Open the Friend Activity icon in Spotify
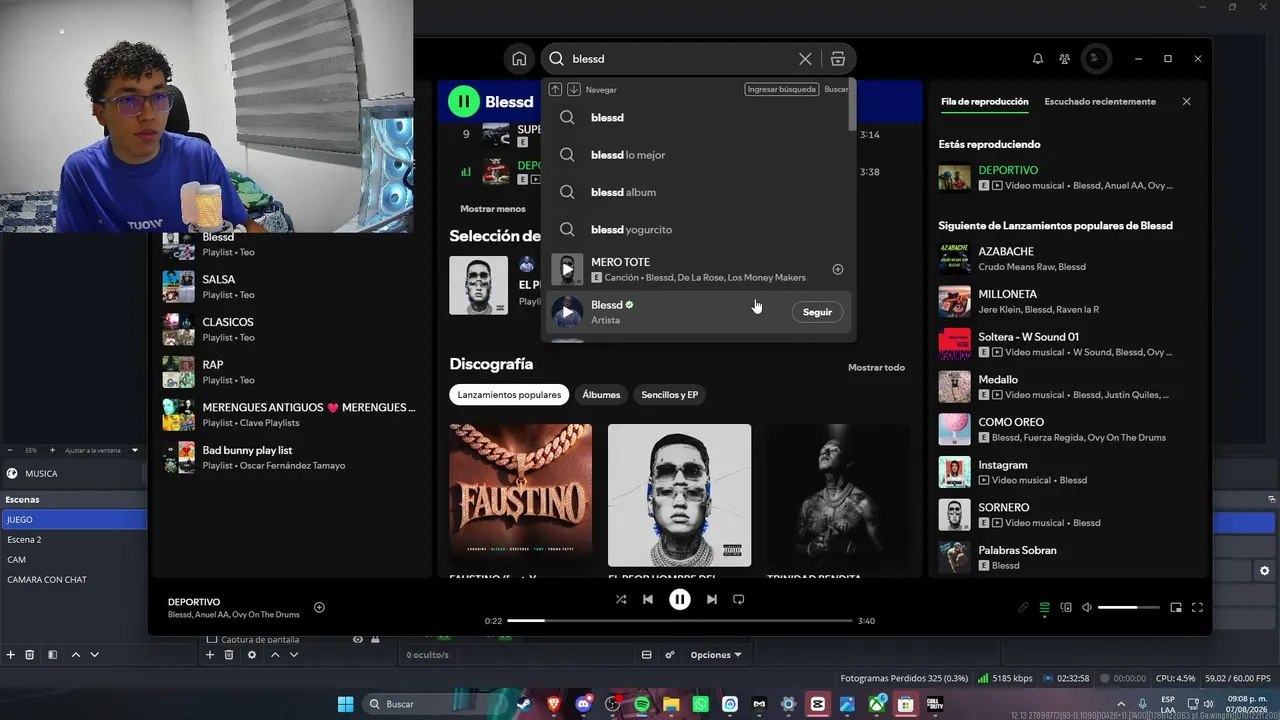The height and width of the screenshot is (720, 1280). 1065,59
